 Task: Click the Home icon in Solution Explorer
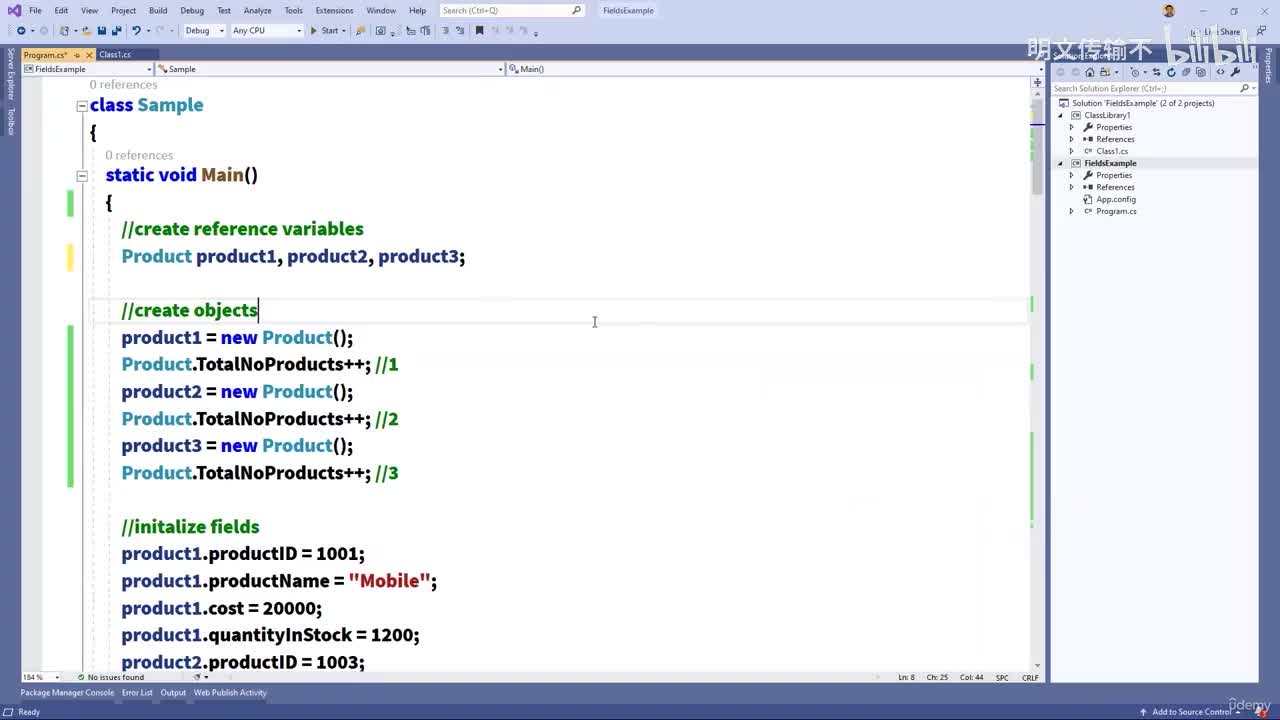point(1090,72)
